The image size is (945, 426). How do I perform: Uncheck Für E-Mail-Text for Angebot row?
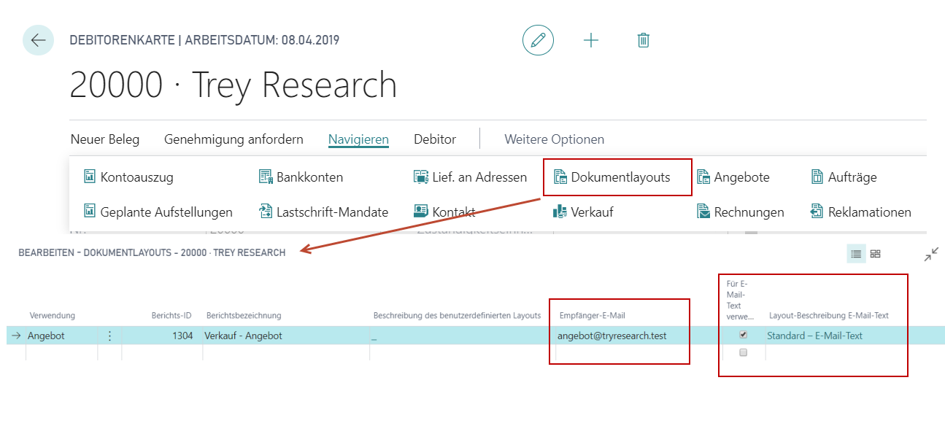click(x=743, y=335)
